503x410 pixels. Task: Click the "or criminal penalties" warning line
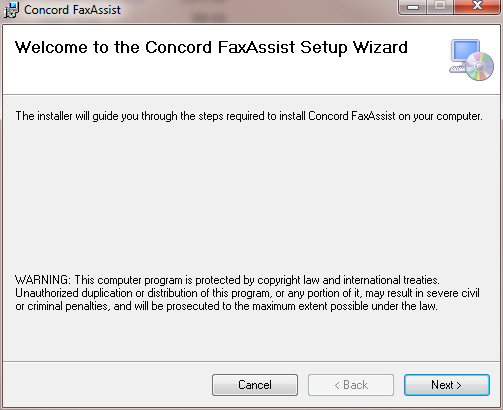point(226,306)
